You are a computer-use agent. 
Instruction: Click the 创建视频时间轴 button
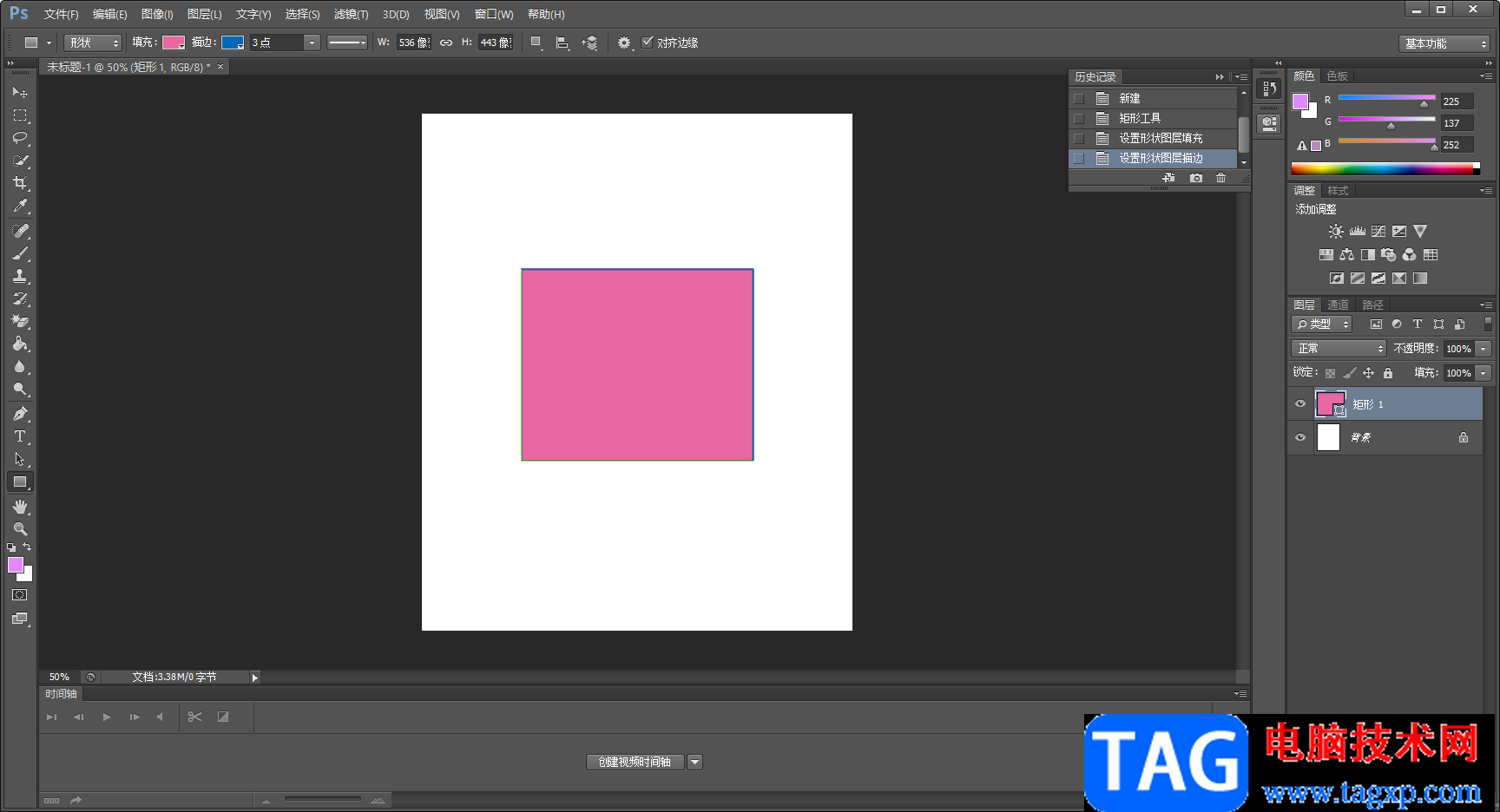pos(635,762)
